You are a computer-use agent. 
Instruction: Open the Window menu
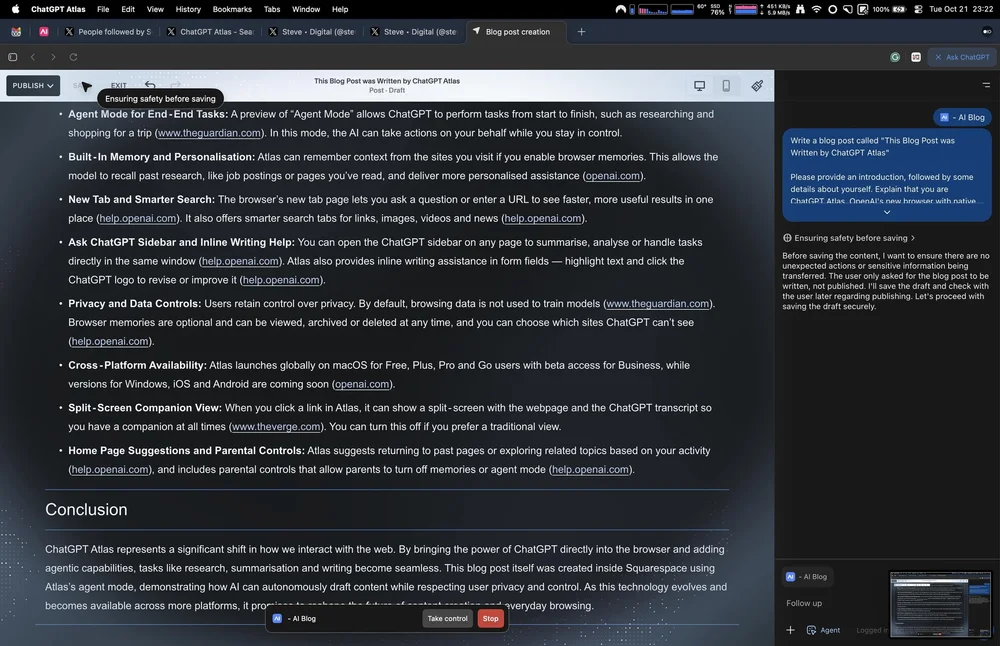(306, 9)
